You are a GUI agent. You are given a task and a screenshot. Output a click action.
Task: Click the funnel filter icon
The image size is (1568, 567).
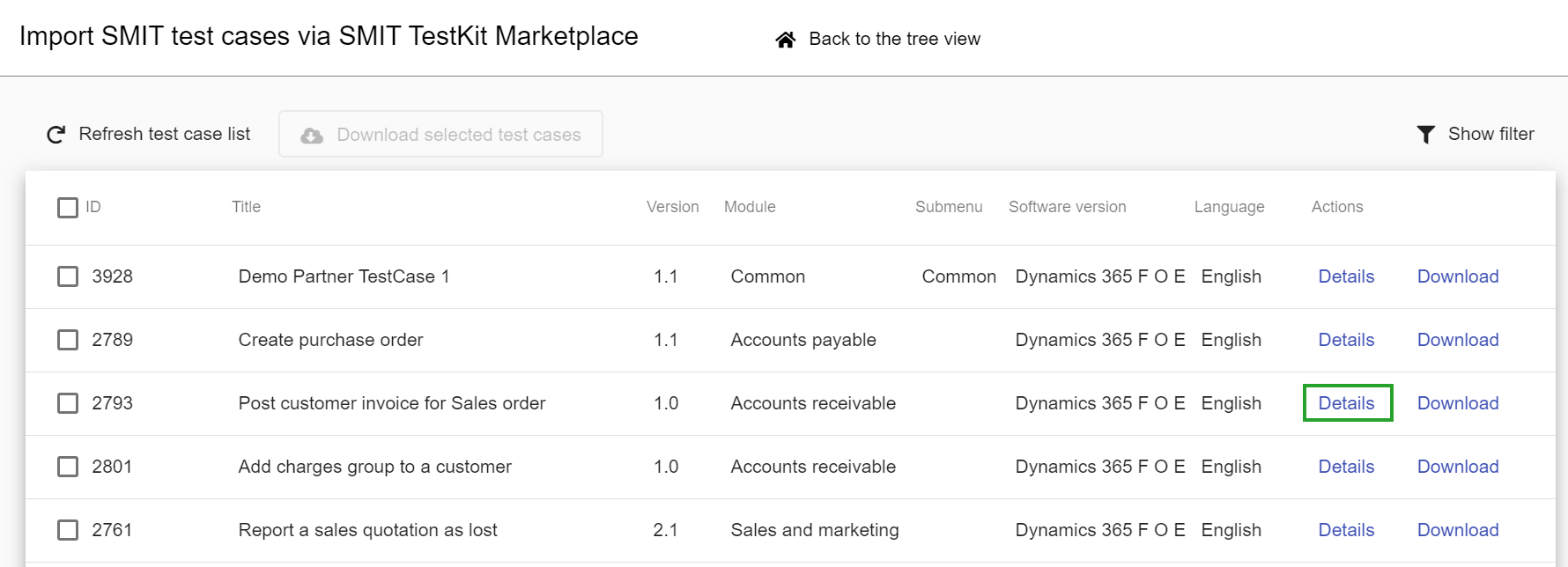coord(1425,135)
